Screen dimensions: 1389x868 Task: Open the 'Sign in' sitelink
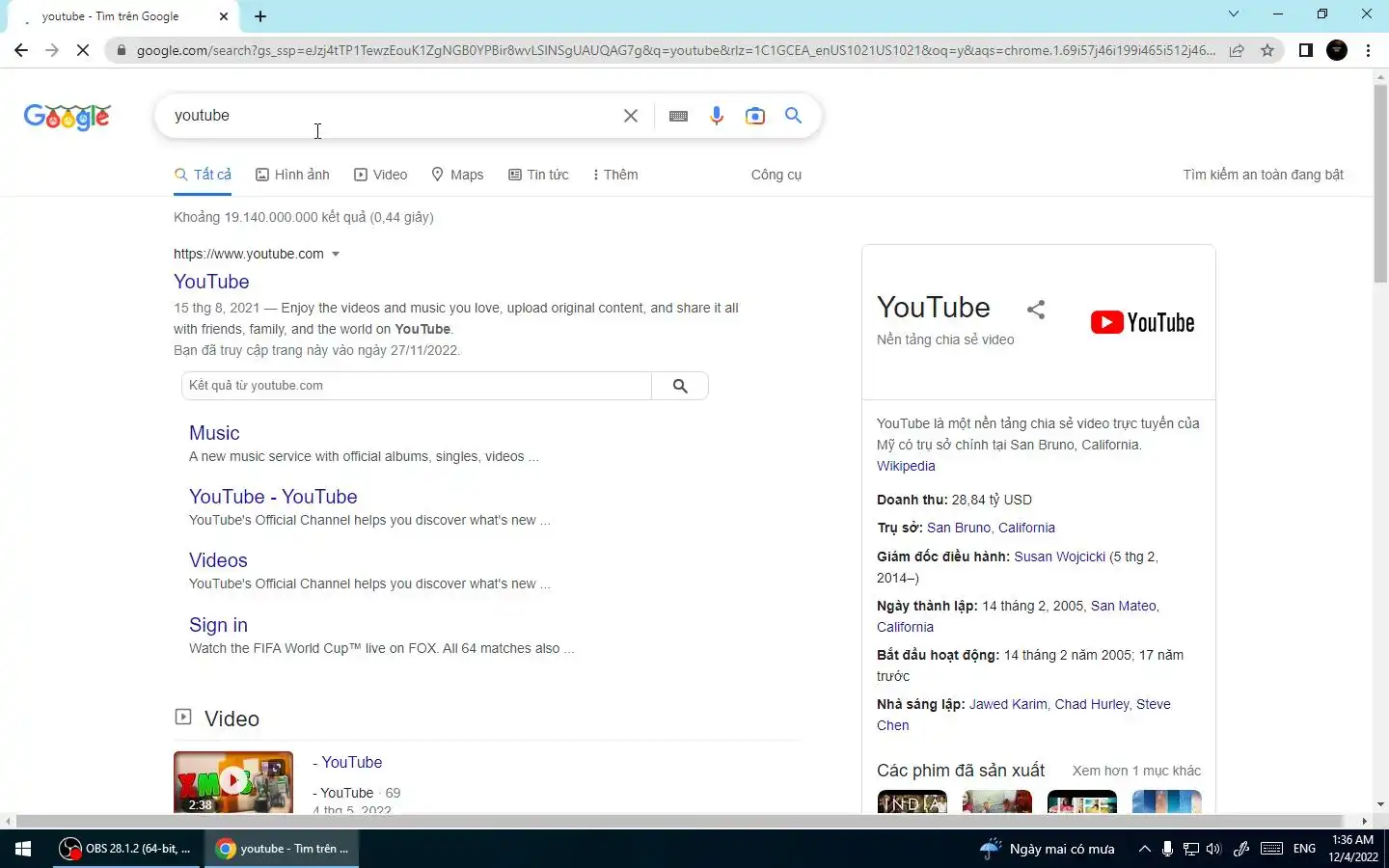(x=218, y=625)
